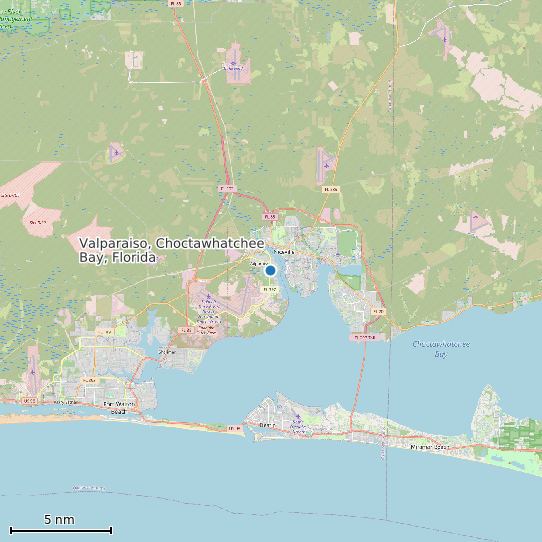Click the Fort Walton Beach place label
542x542 pixels.
coord(119,408)
